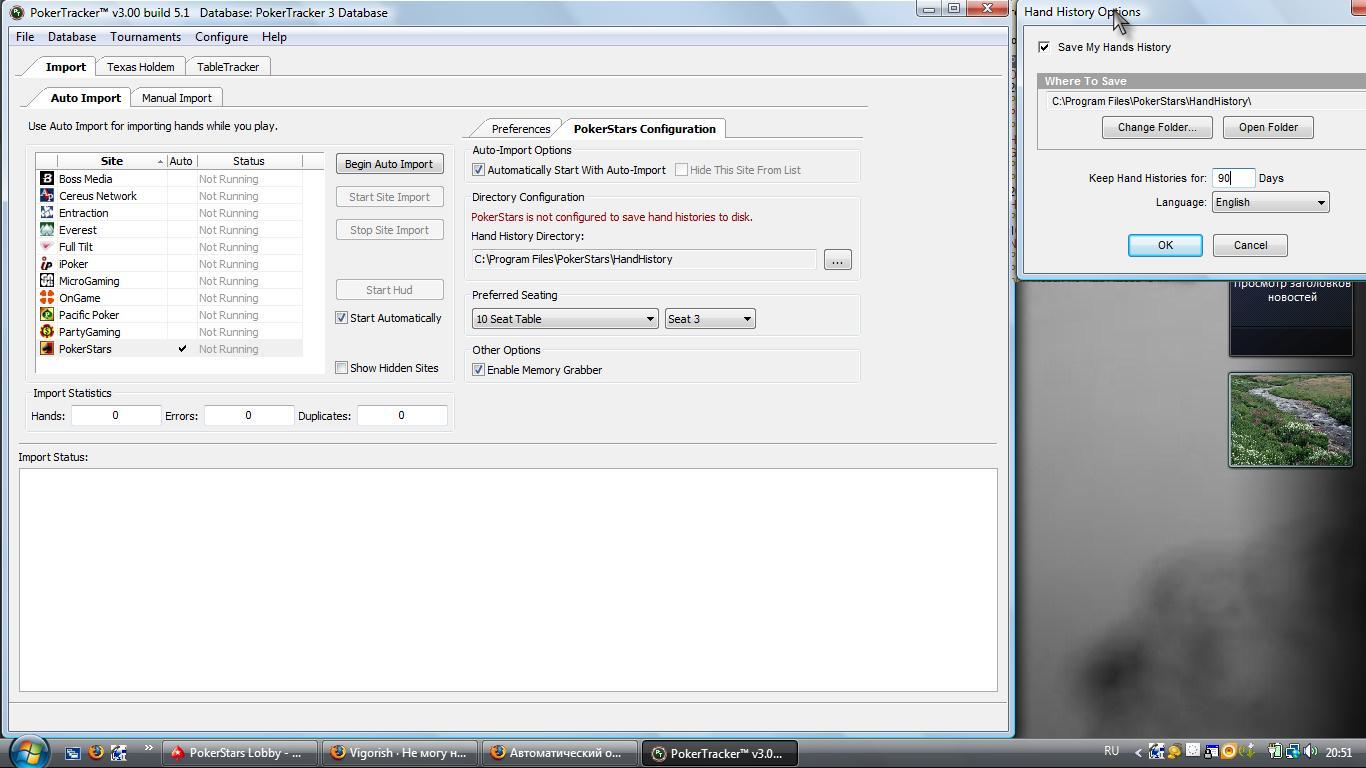Click the landscape stream thumbnail on desktop
Viewport: 1366px width, 768px height.
click(1290, 420)
